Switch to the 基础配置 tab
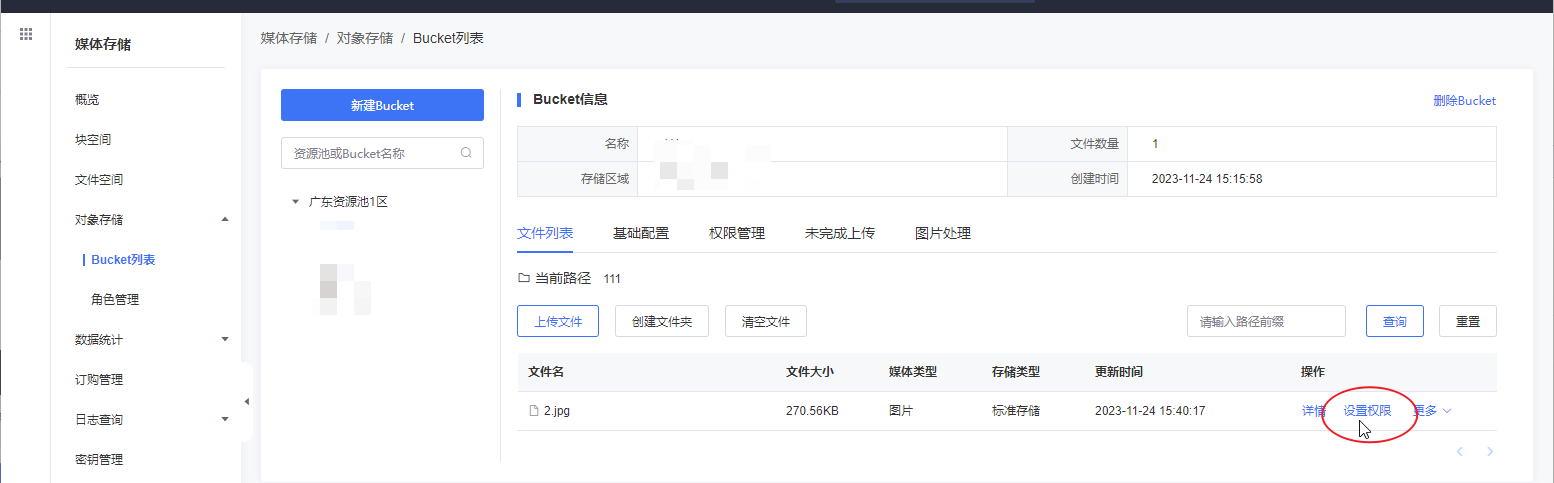Image resolution: width=1554 pixels, height=483 pixels. [x=640, y=233]
